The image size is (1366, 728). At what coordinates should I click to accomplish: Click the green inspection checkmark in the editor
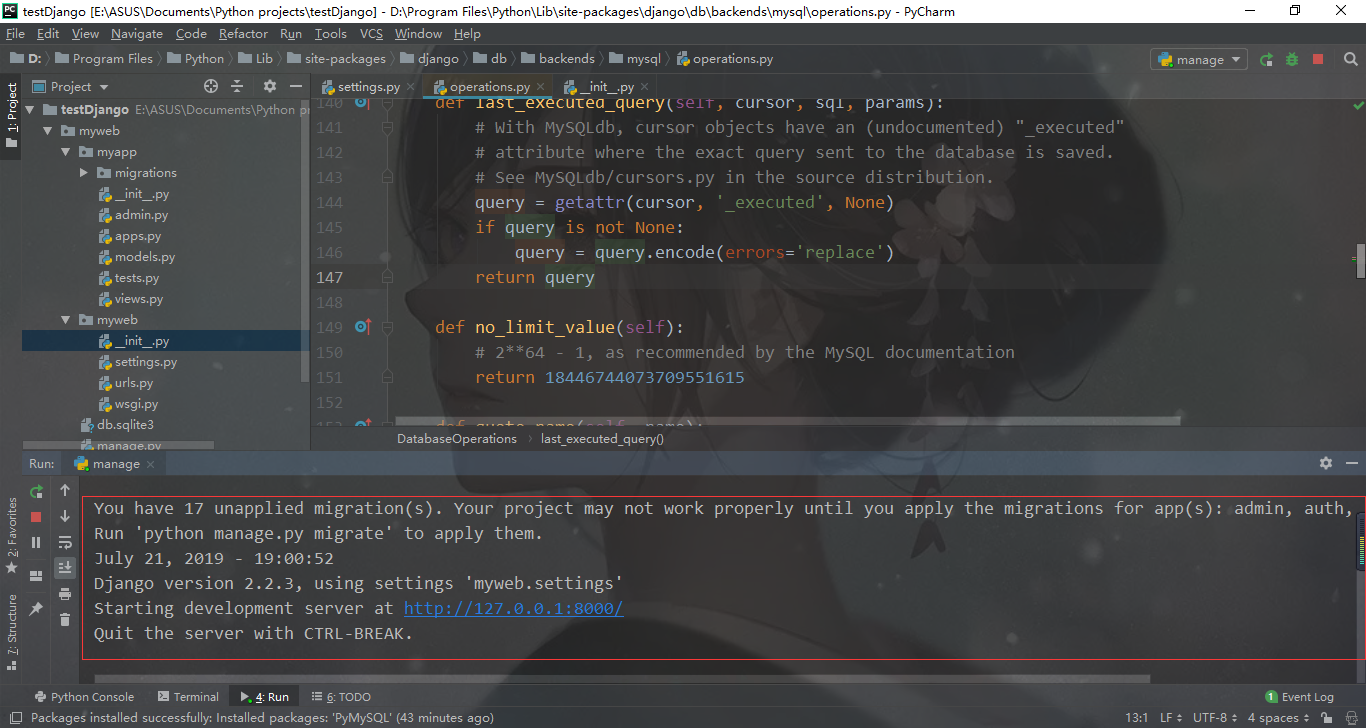coord(1359,104)
